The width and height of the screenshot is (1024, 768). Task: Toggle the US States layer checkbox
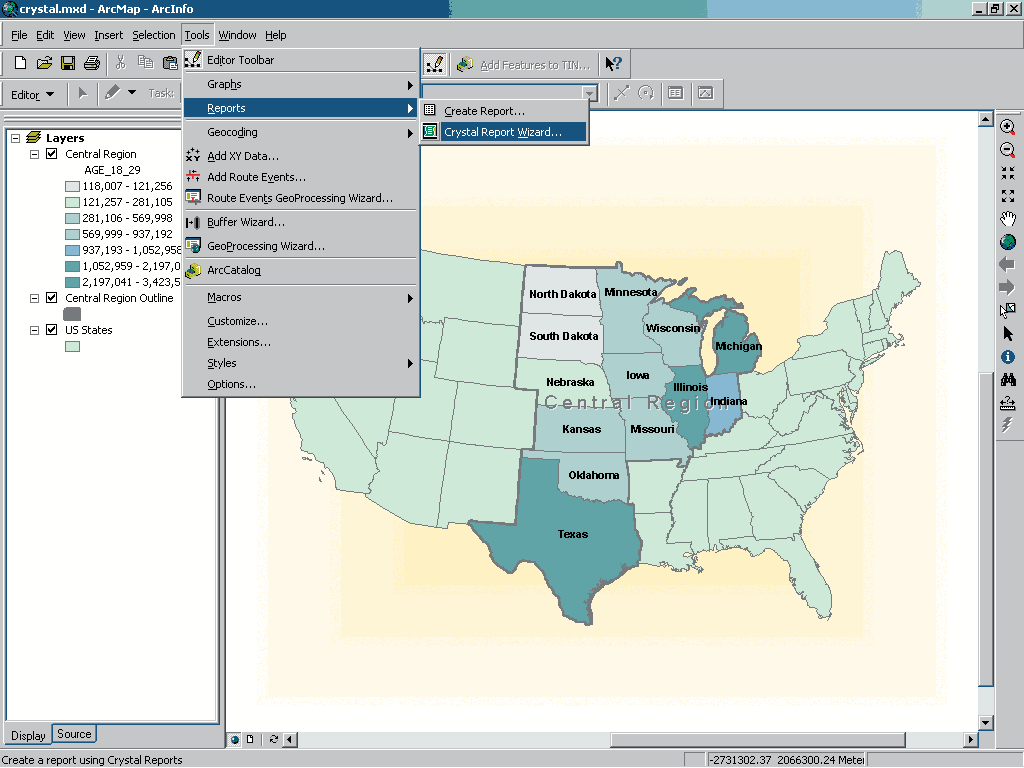[x=52, y=330]
